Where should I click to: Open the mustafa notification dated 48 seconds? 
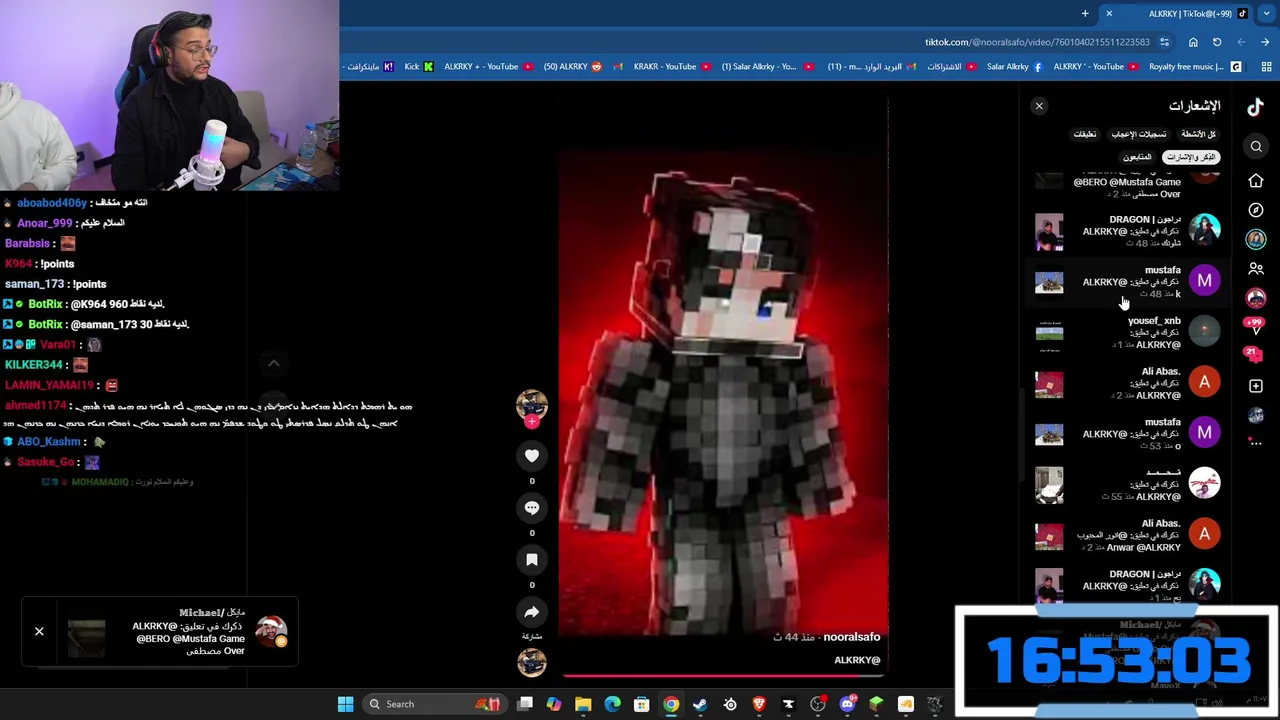point(1127,282)
